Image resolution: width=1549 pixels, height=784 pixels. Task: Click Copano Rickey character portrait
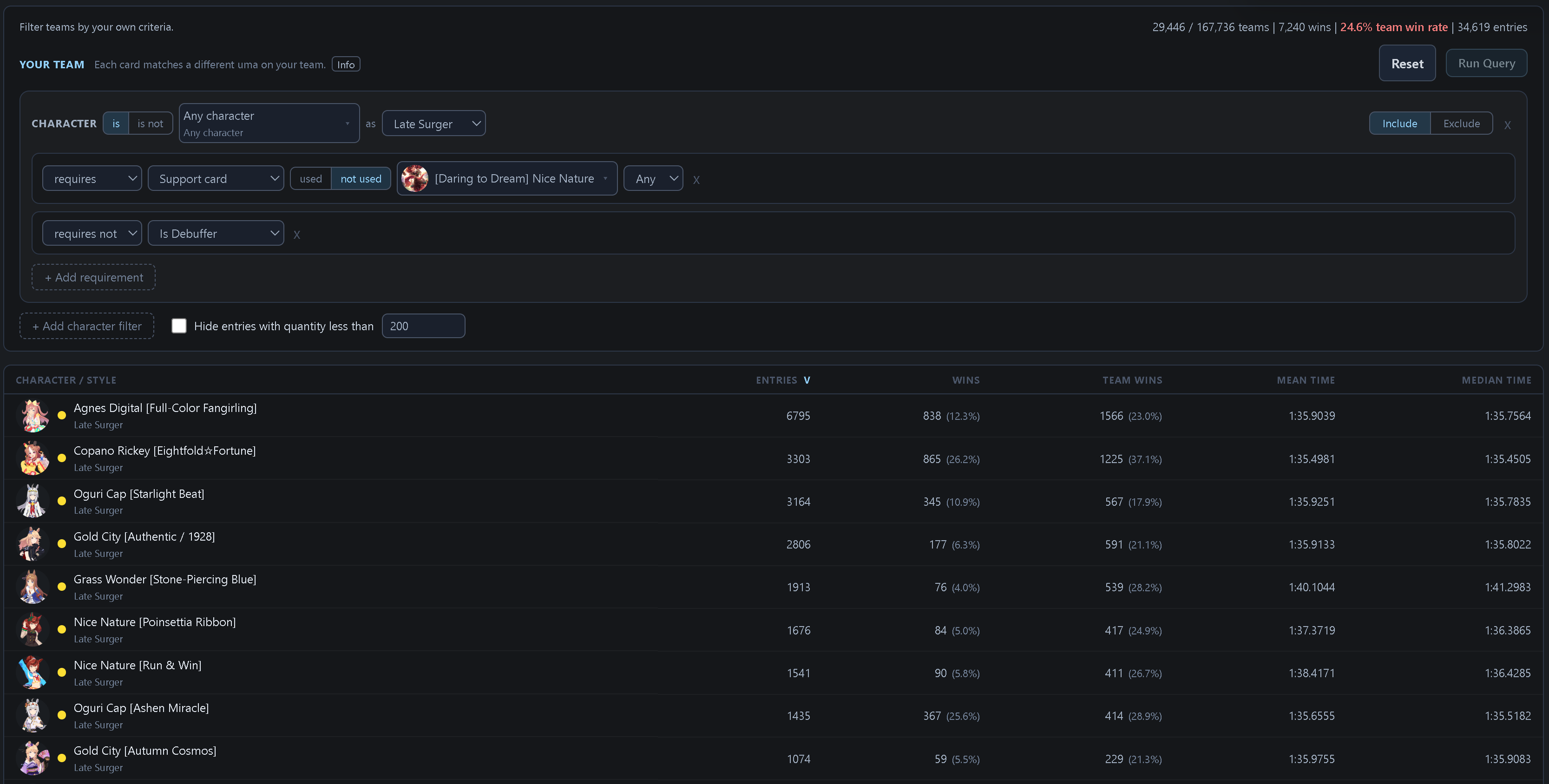33,458
